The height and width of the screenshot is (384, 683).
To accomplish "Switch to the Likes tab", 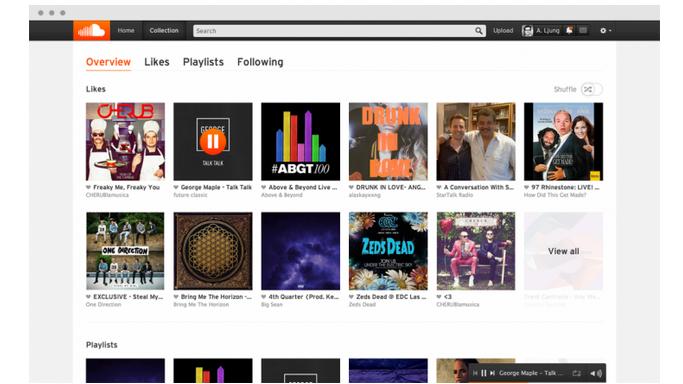I will point(157,62).
